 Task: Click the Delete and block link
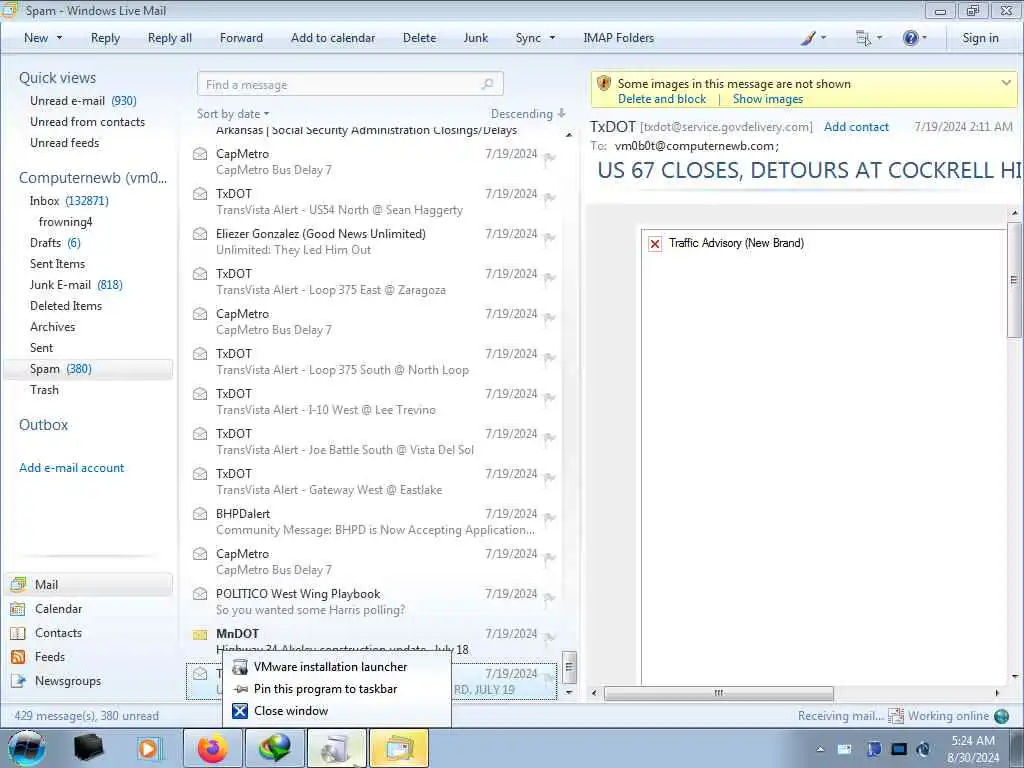pyautogui.click(x=662, y=99)
